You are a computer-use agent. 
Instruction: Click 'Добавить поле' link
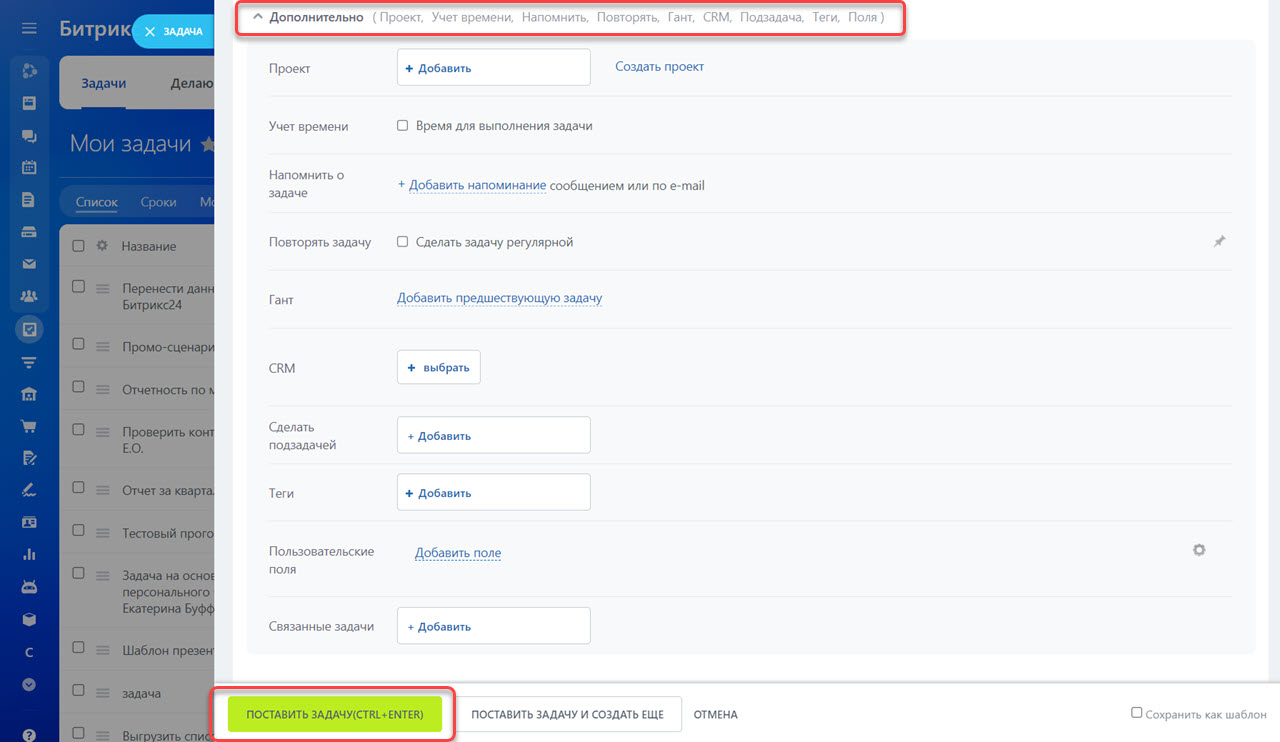point(458,552)
